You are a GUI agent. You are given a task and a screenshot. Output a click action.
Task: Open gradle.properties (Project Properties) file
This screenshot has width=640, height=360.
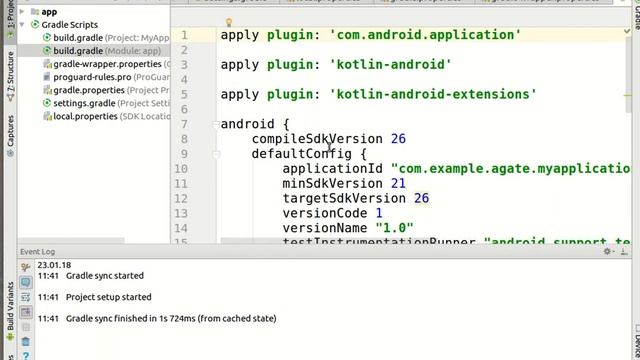(x=107, y=90)
